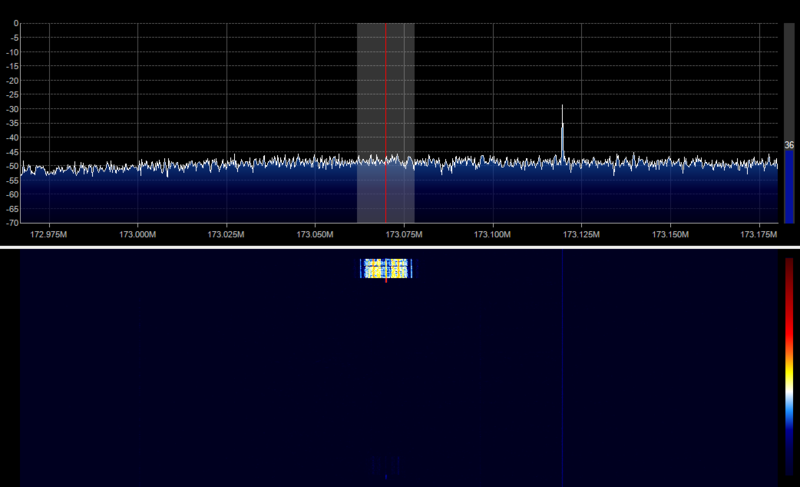Click the yellow signal burst in the waterfall

[x=386, y=268]
